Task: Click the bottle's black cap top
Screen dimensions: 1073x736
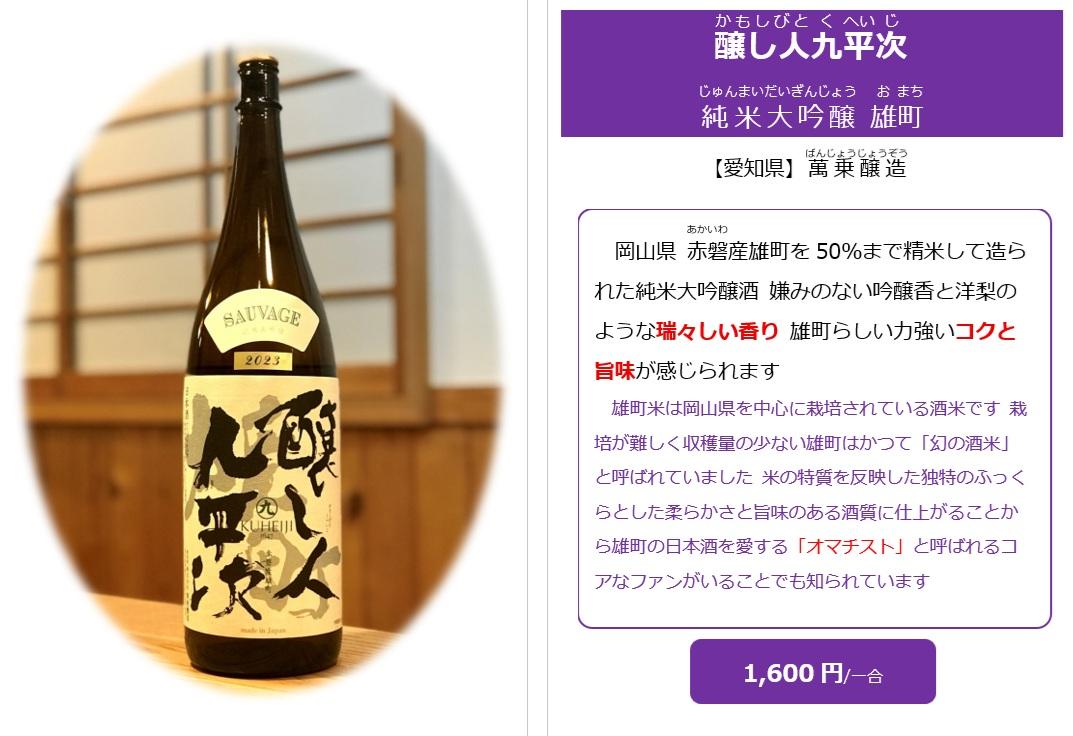Action: point(259,66)
